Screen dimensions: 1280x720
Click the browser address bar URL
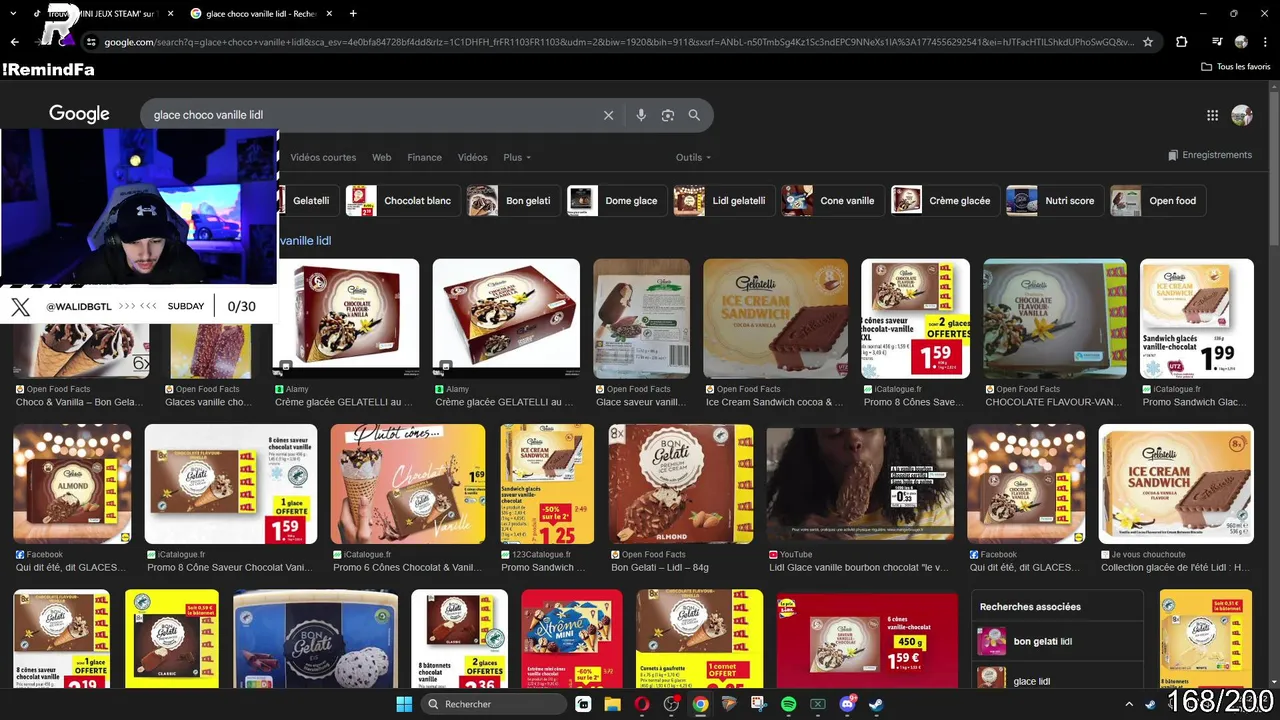coord(619,42)
